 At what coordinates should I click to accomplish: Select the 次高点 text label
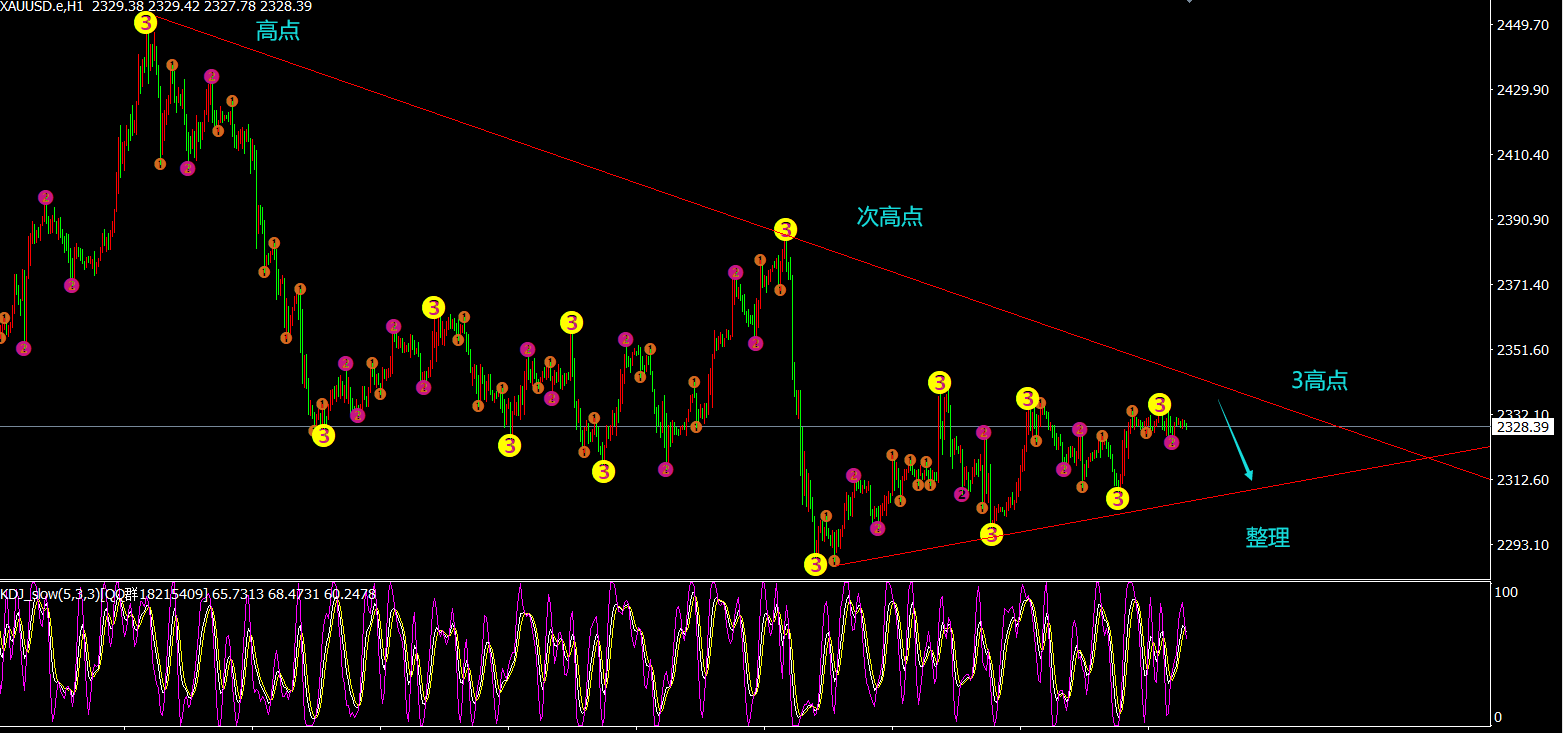point(890,216)
